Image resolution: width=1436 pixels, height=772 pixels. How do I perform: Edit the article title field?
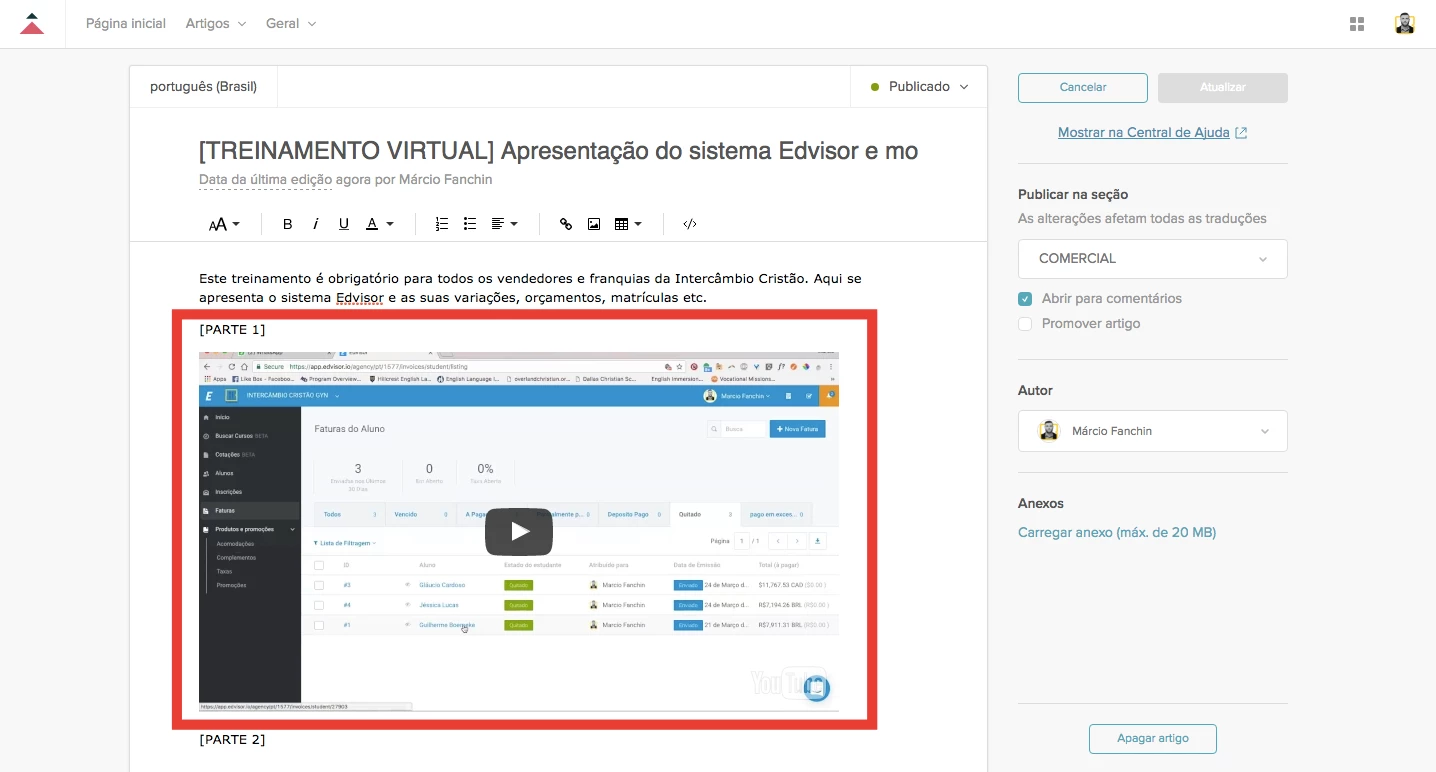[558, 151]
